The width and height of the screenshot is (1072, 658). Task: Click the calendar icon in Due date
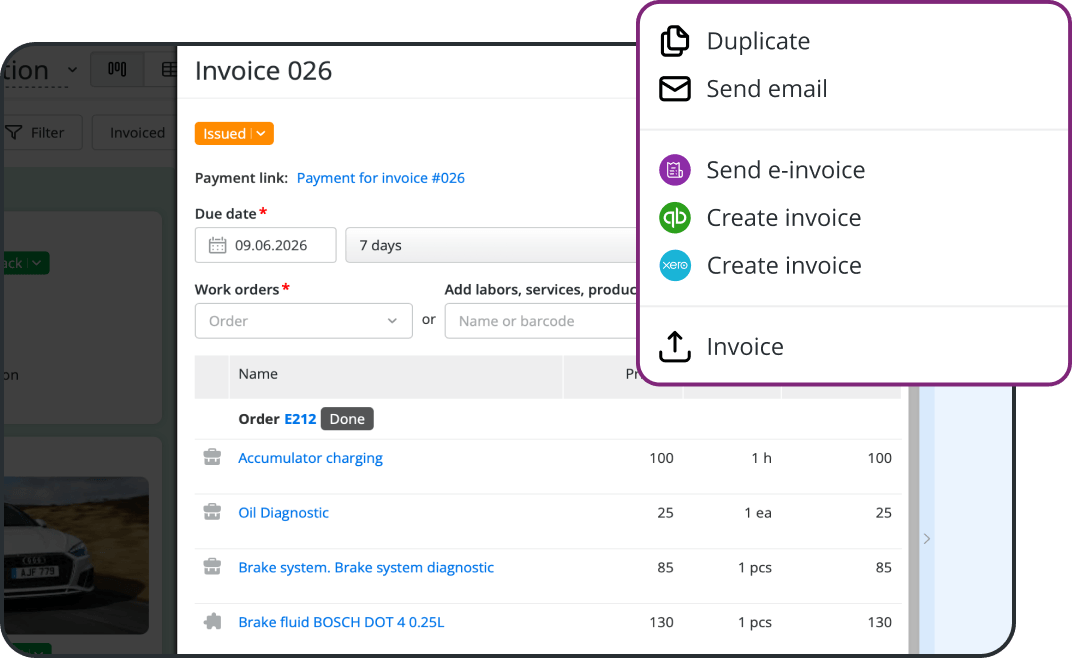pos(217,245)
